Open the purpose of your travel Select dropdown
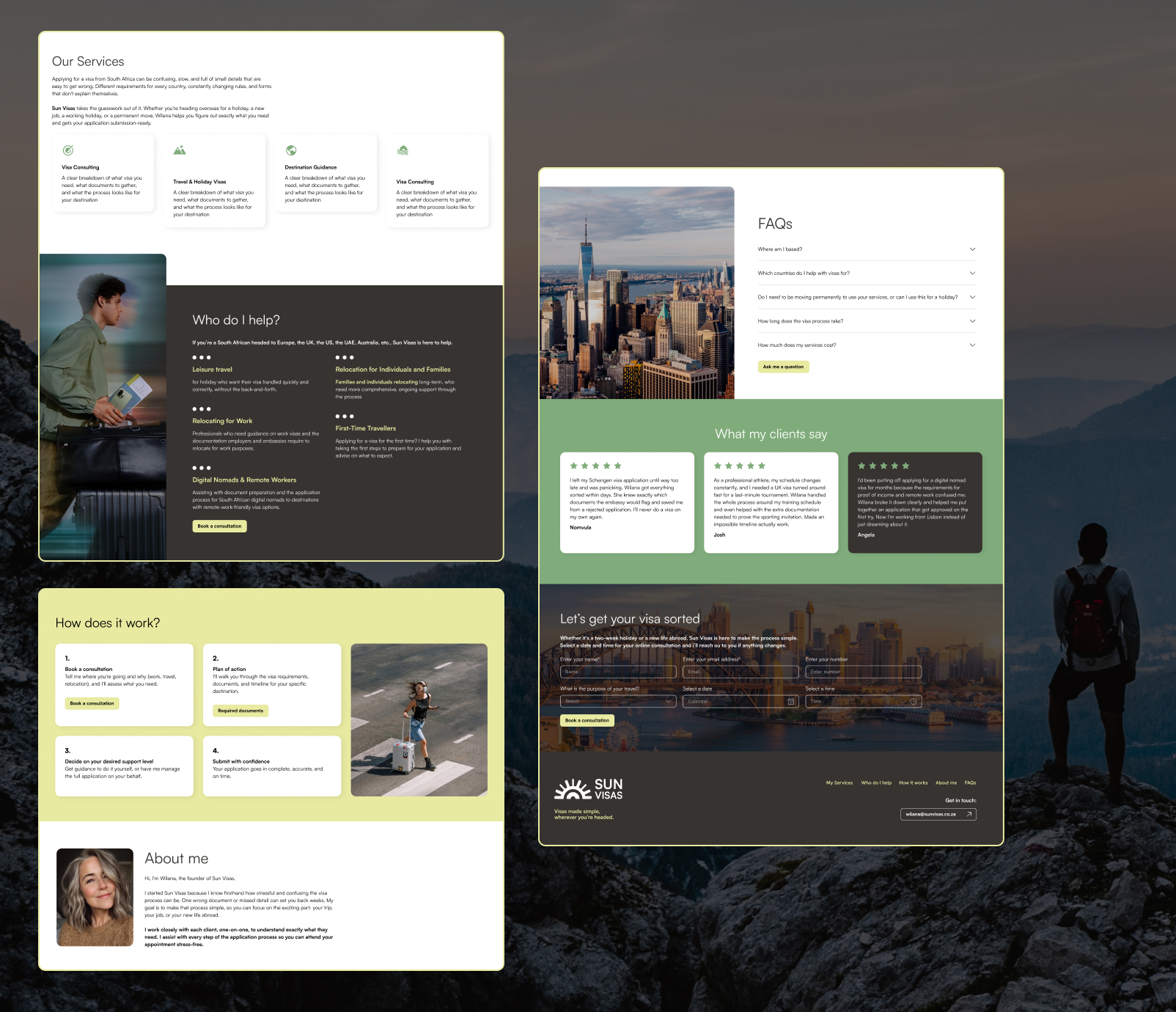Screen dimensions: 1176x1012 coord(618,702)
